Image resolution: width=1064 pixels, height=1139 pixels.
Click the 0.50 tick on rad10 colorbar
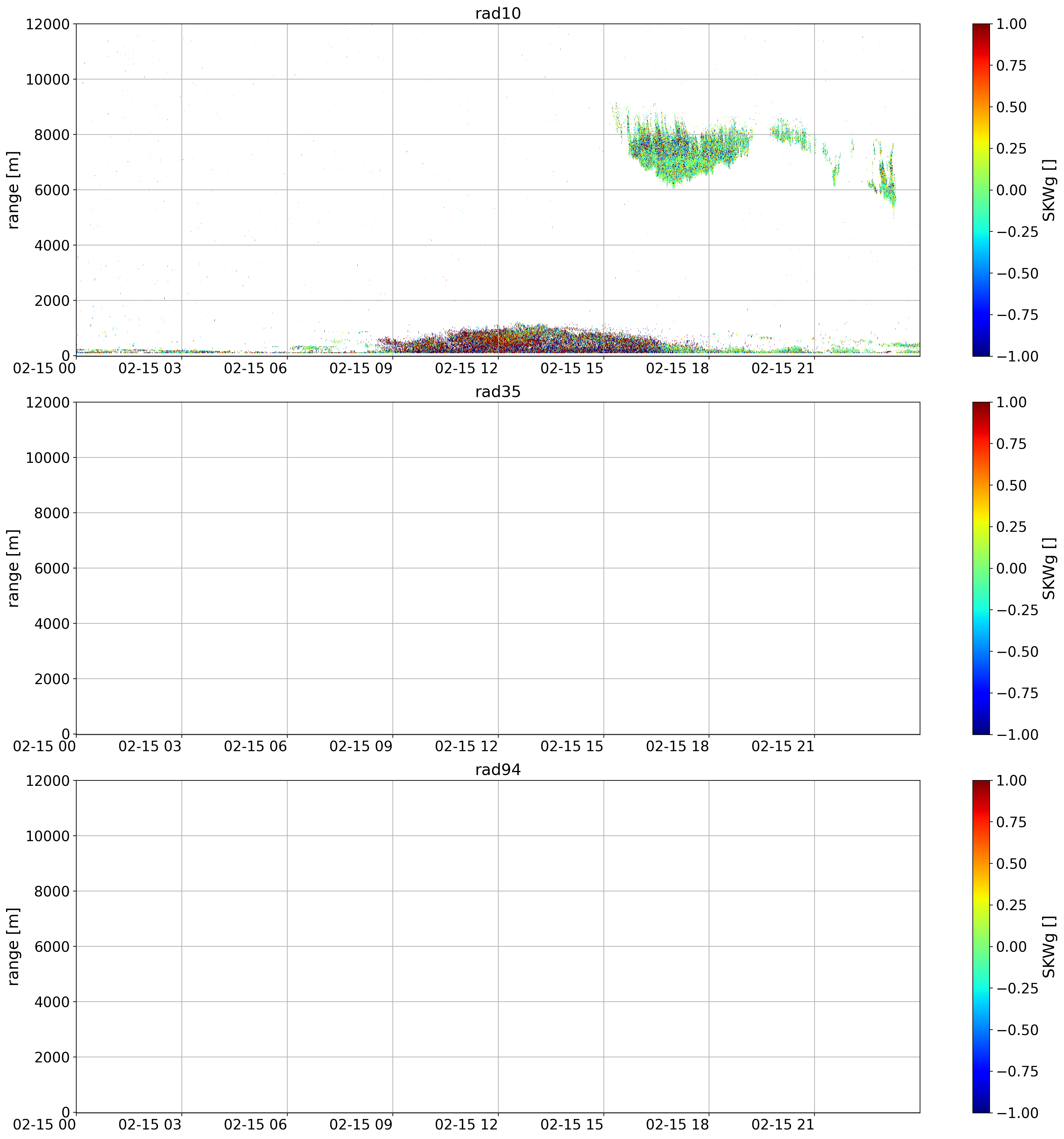[x=1011, y=107]
